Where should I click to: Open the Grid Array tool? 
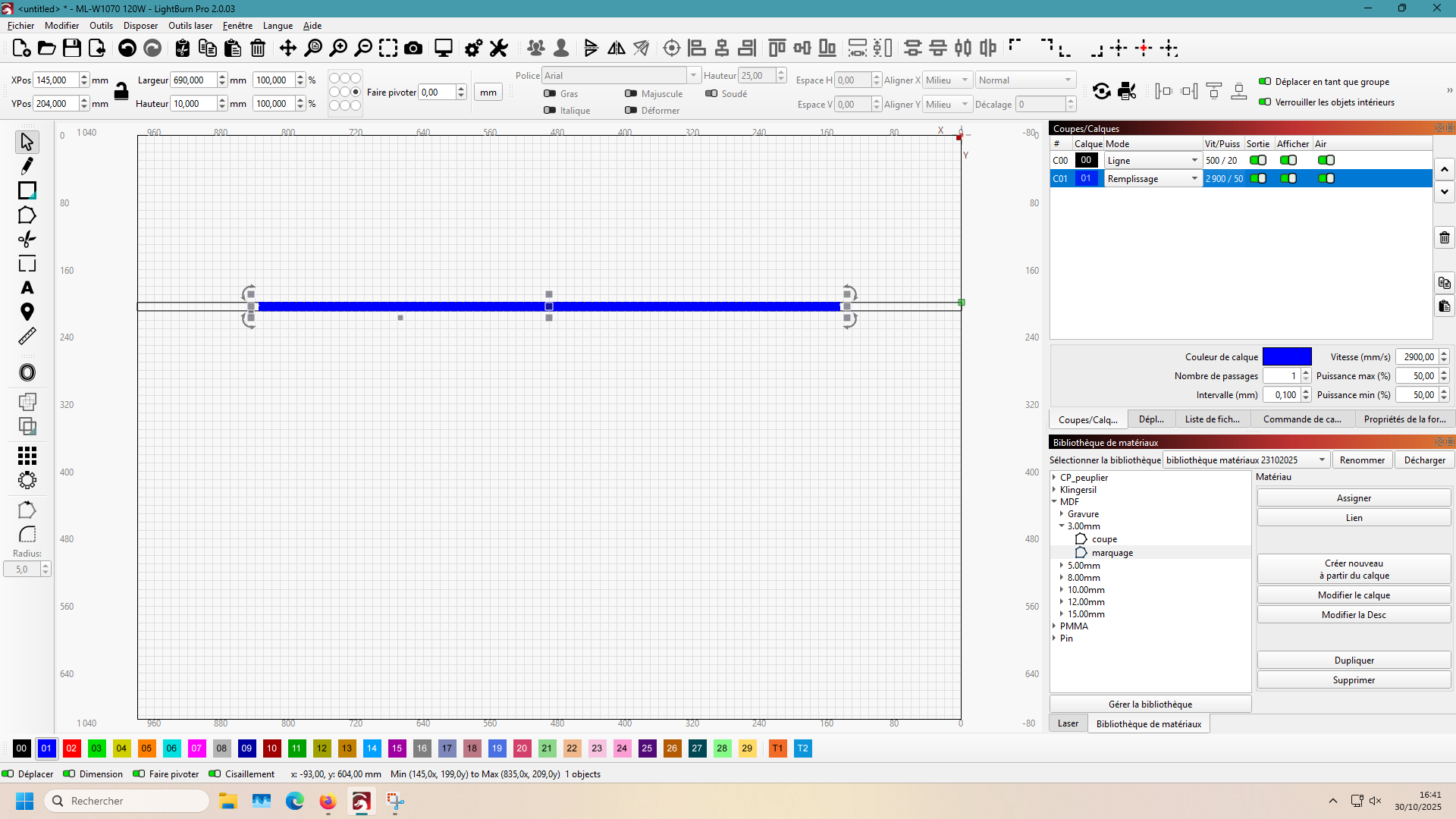click(x=27, y=455)
